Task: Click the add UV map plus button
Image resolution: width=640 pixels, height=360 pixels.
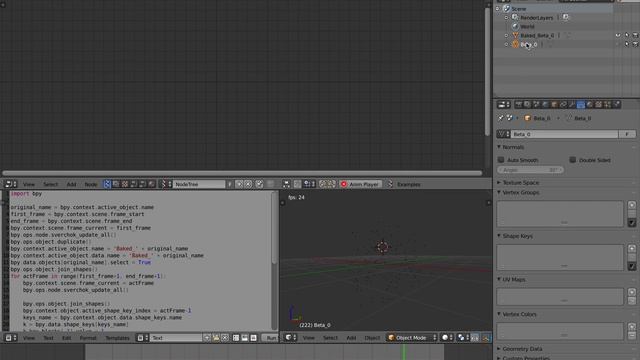Action: pyautogui.click(x=632, y=292)
